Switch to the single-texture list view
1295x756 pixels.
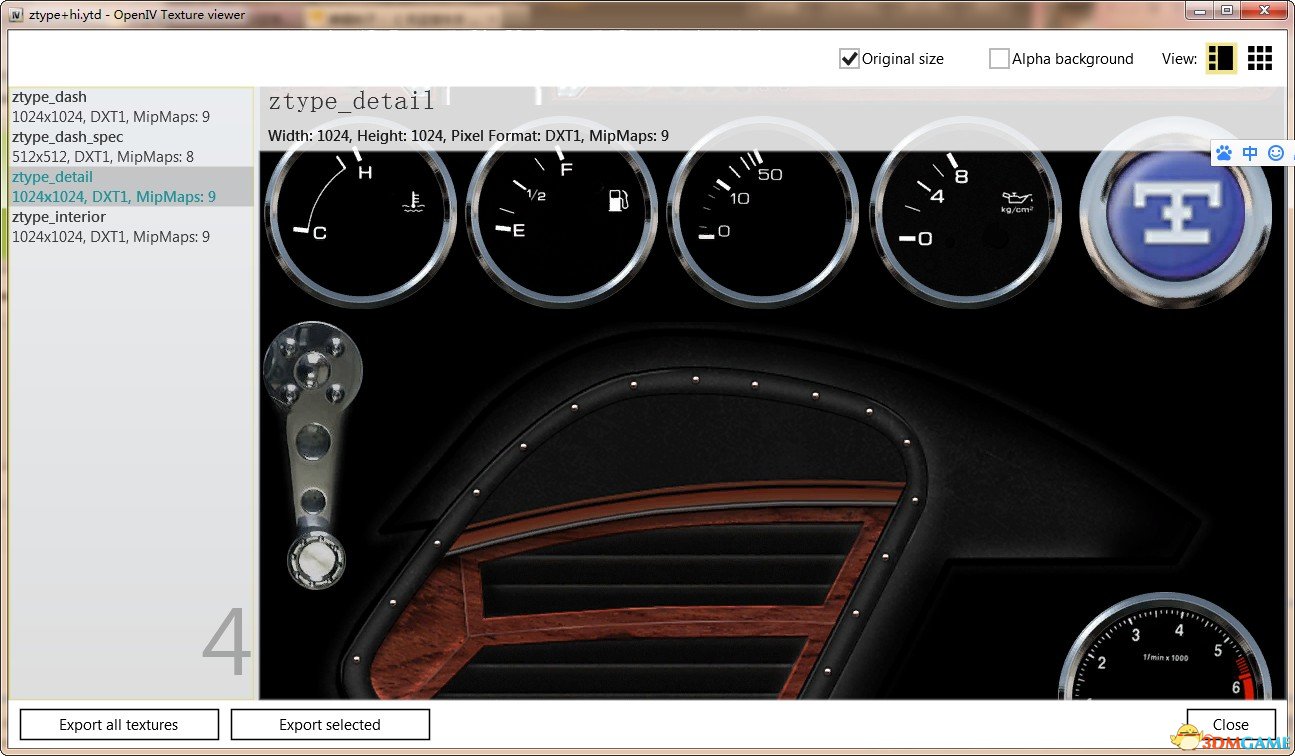[1221, 58]
